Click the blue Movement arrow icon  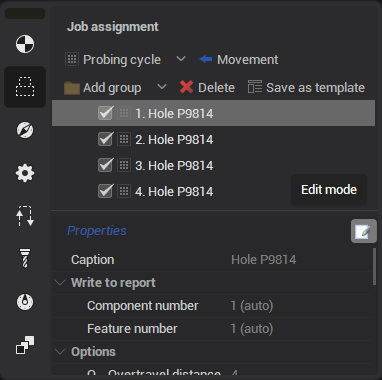206,60
